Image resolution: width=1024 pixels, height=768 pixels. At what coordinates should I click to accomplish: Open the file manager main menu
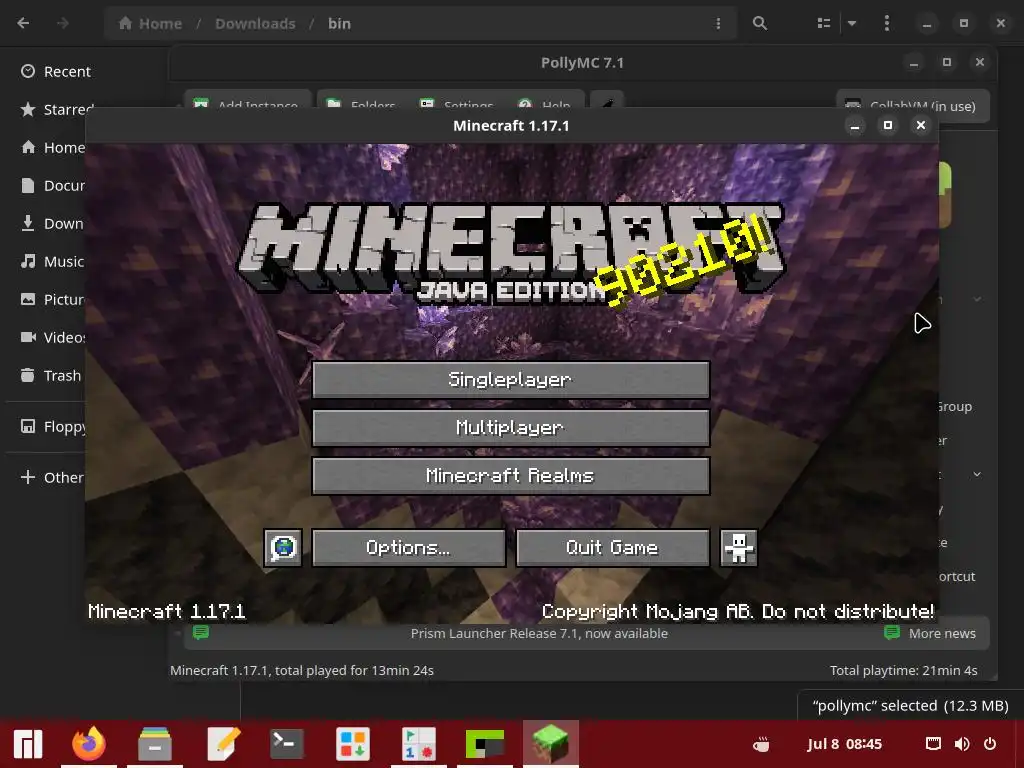coord(886,24)
